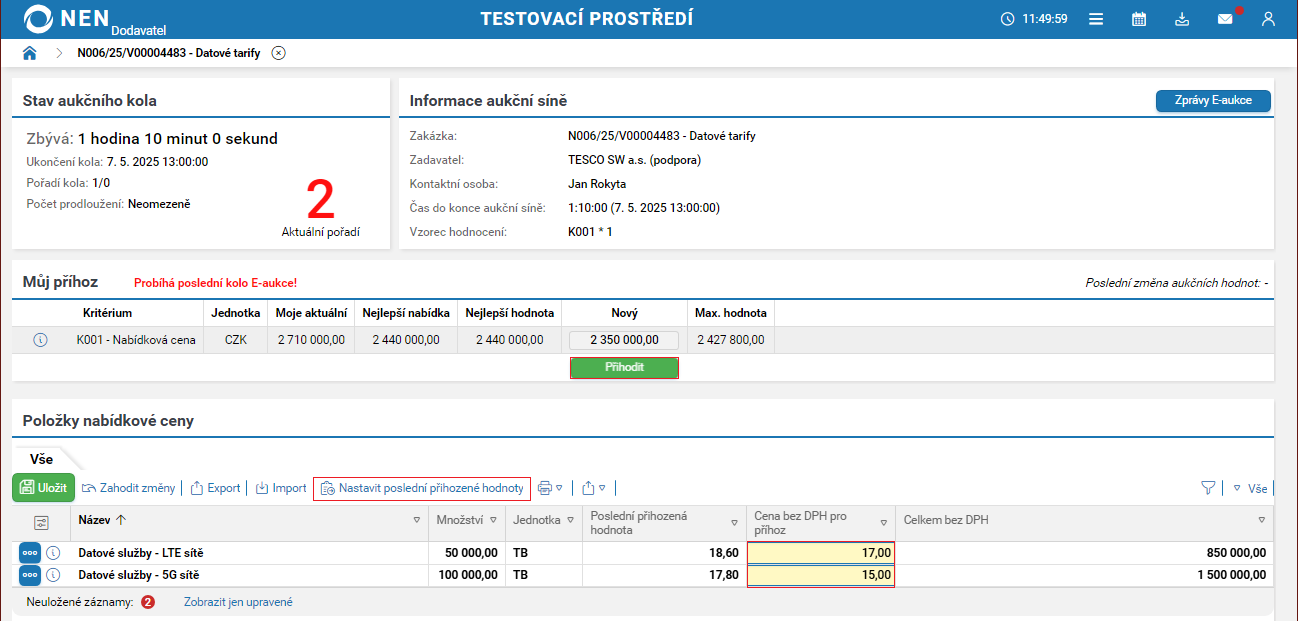Click info icon for K001 criterion

click(x=41, y=340)
